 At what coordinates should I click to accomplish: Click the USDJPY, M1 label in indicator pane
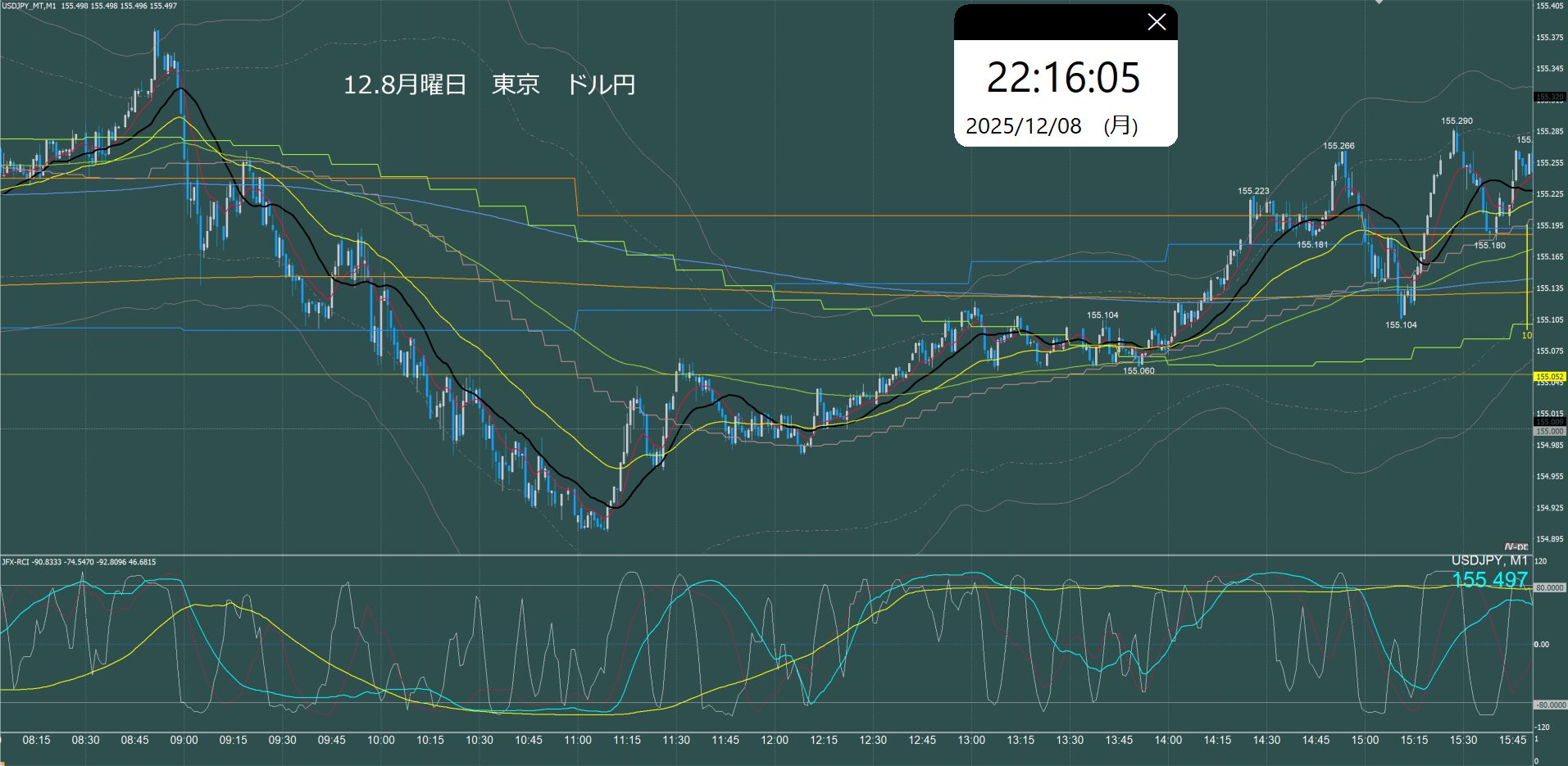click(1489, 560)
